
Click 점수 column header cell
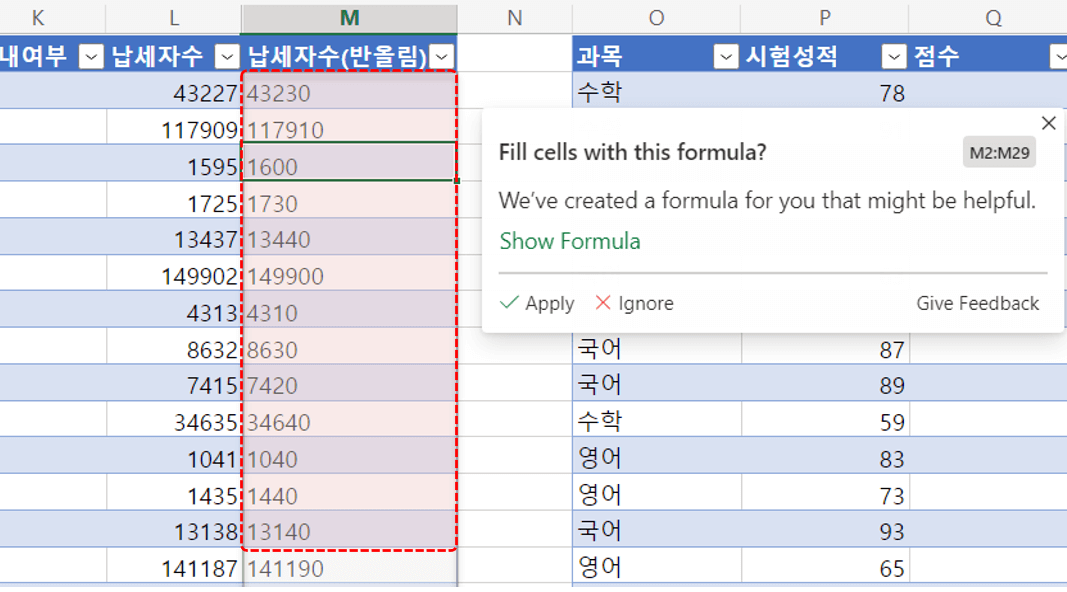pos(988,56)
